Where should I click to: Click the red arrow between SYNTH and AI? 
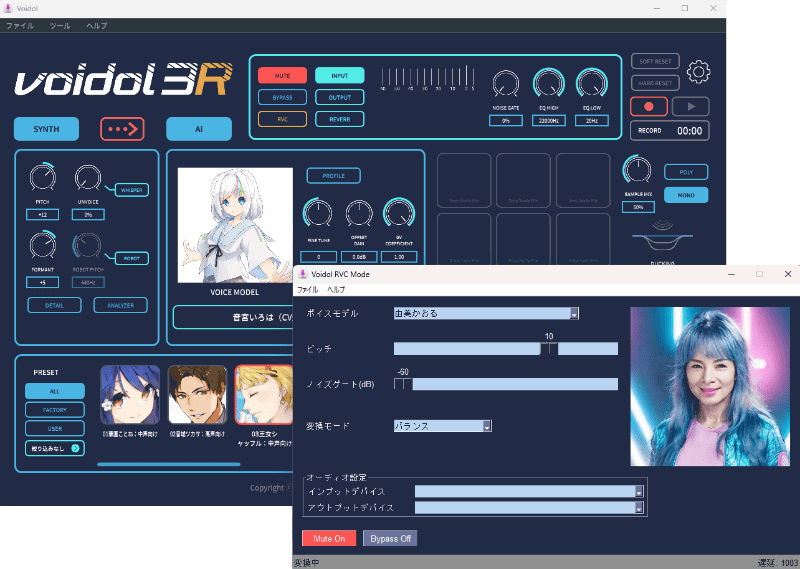[122, 129]
